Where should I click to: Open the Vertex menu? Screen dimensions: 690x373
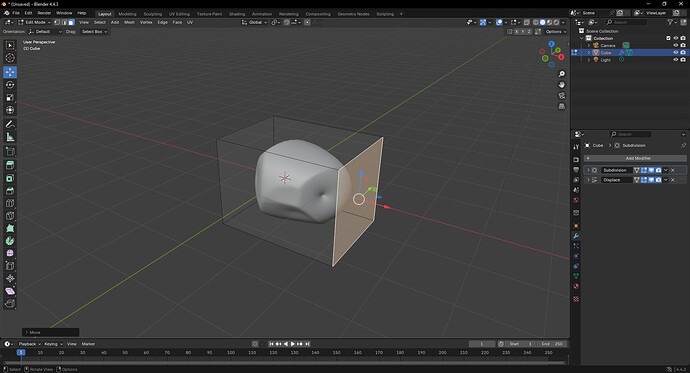point(146,22)
